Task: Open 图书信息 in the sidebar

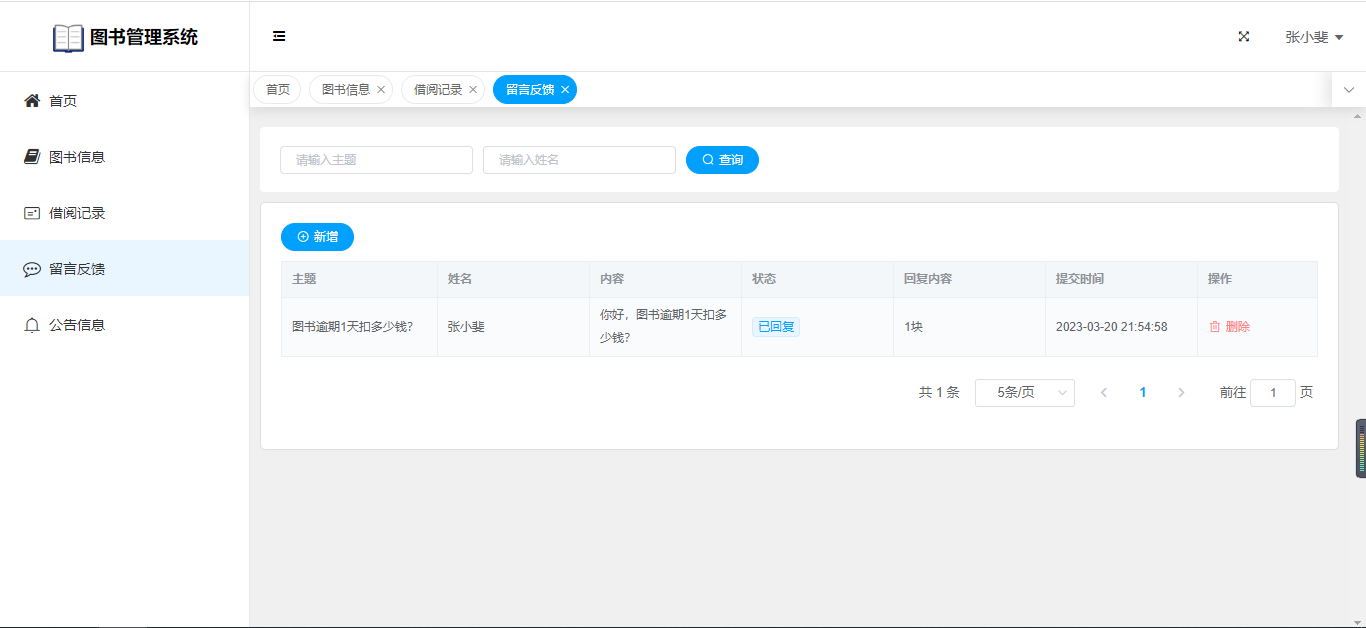Action: click(x=77, y=157)
